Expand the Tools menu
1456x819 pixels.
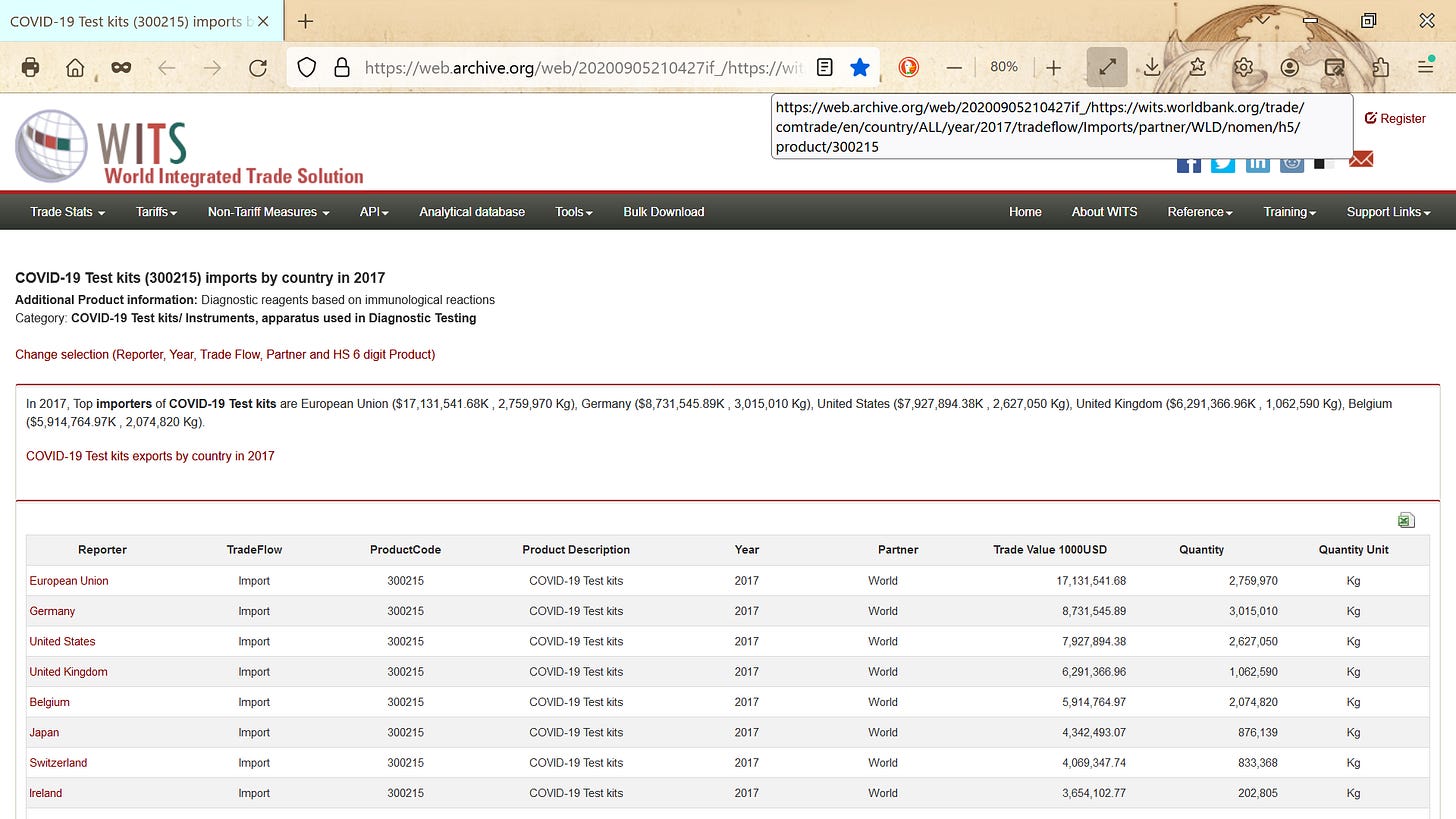(574, 212)
